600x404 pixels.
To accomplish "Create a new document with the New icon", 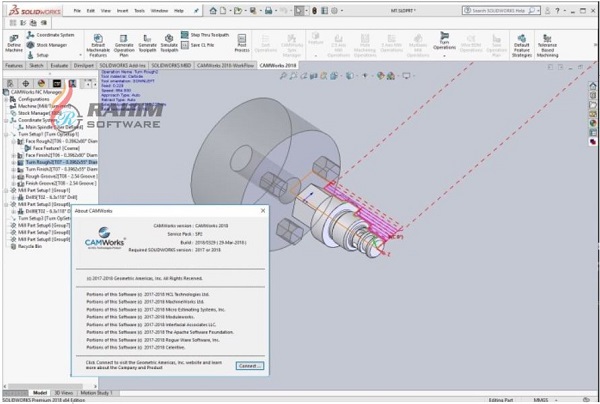I will tap(223, 11).
